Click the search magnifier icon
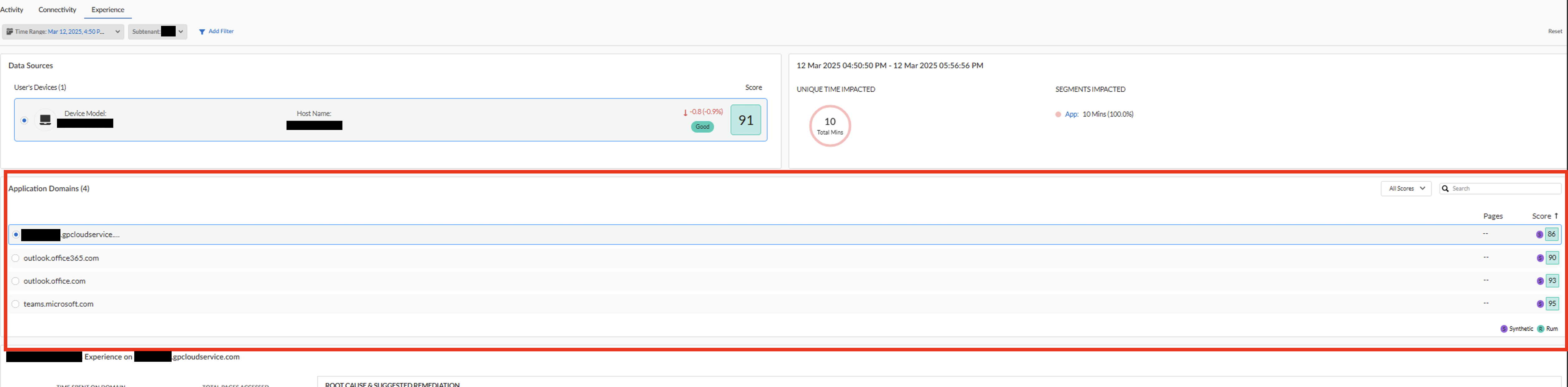The image size is (1568, 387). click(x=1445, y=189)
